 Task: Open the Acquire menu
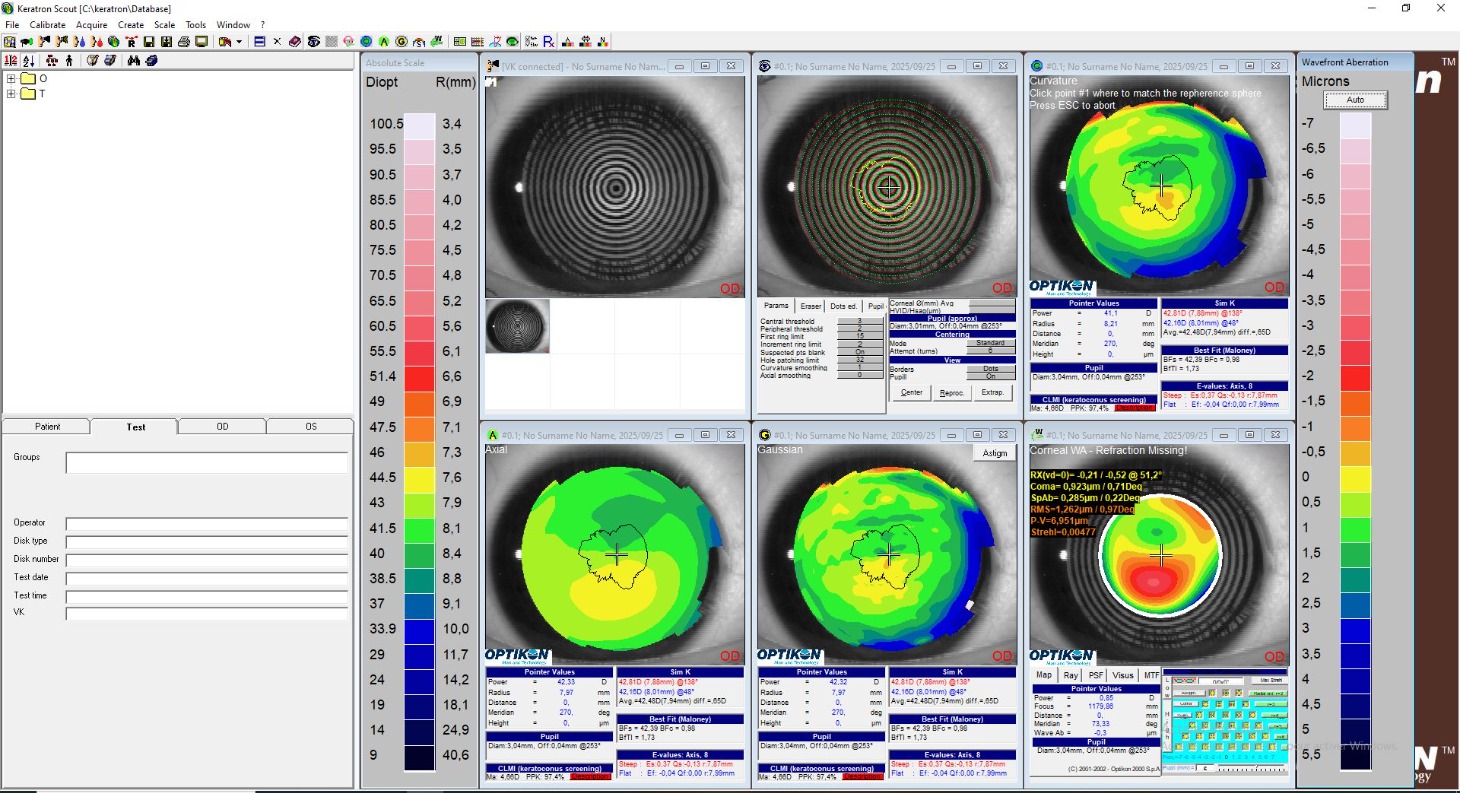coord(92,24)
